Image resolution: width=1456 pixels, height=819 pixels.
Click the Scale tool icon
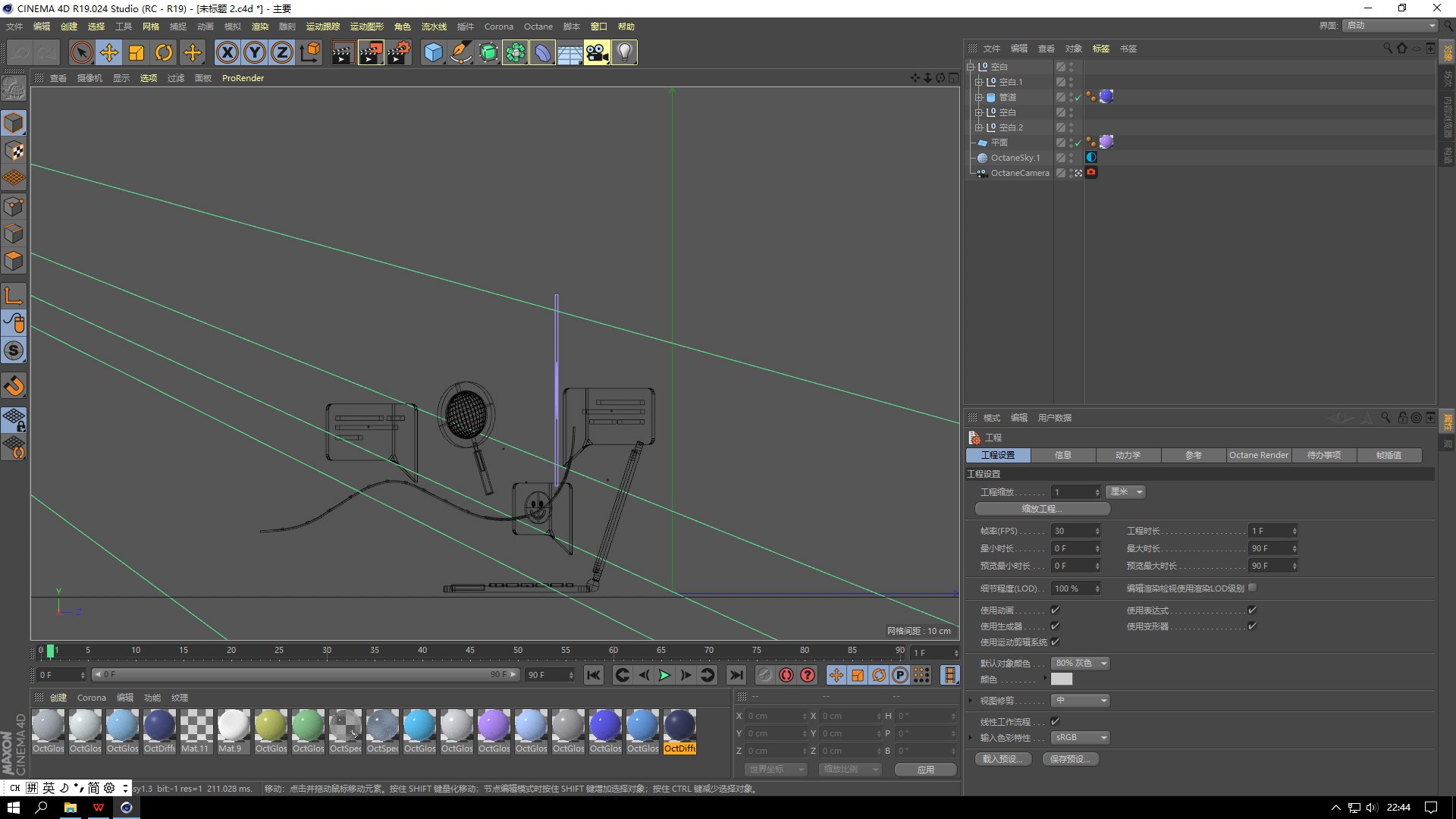[136, 52]
